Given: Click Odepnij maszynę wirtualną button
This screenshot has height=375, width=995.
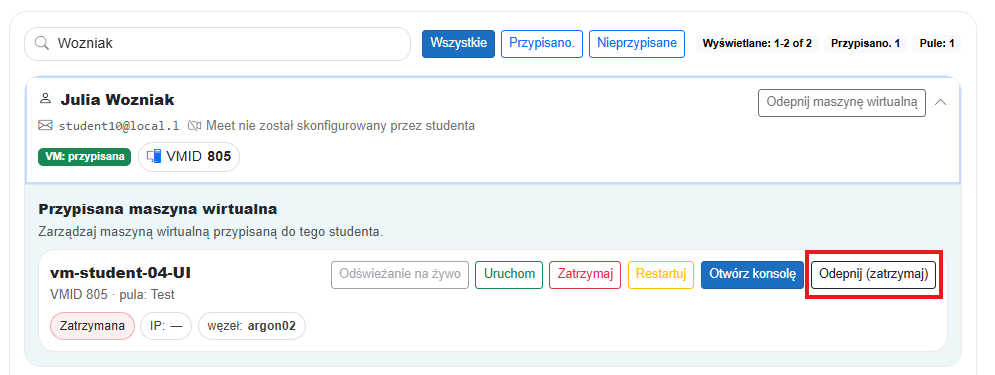Looking at the screenshot, I should pos(841,103).
